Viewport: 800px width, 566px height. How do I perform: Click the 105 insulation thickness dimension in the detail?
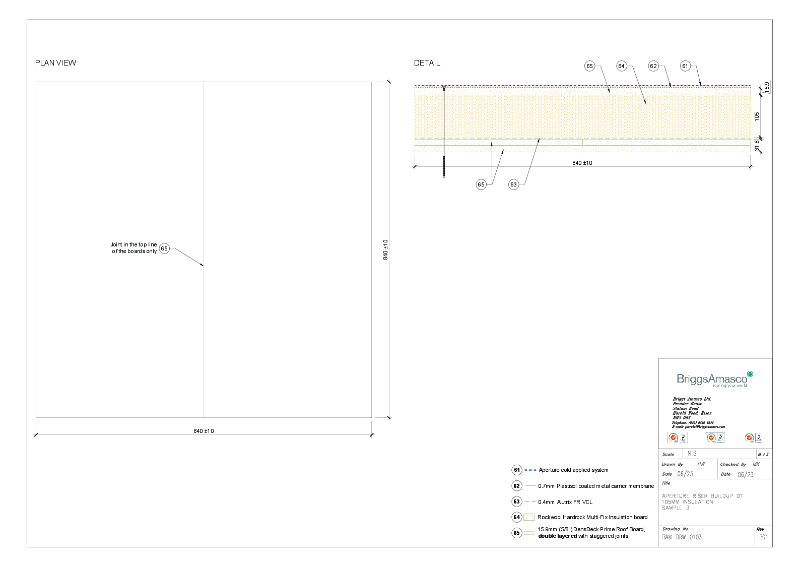pyautogui.click(x=757, y=116)
